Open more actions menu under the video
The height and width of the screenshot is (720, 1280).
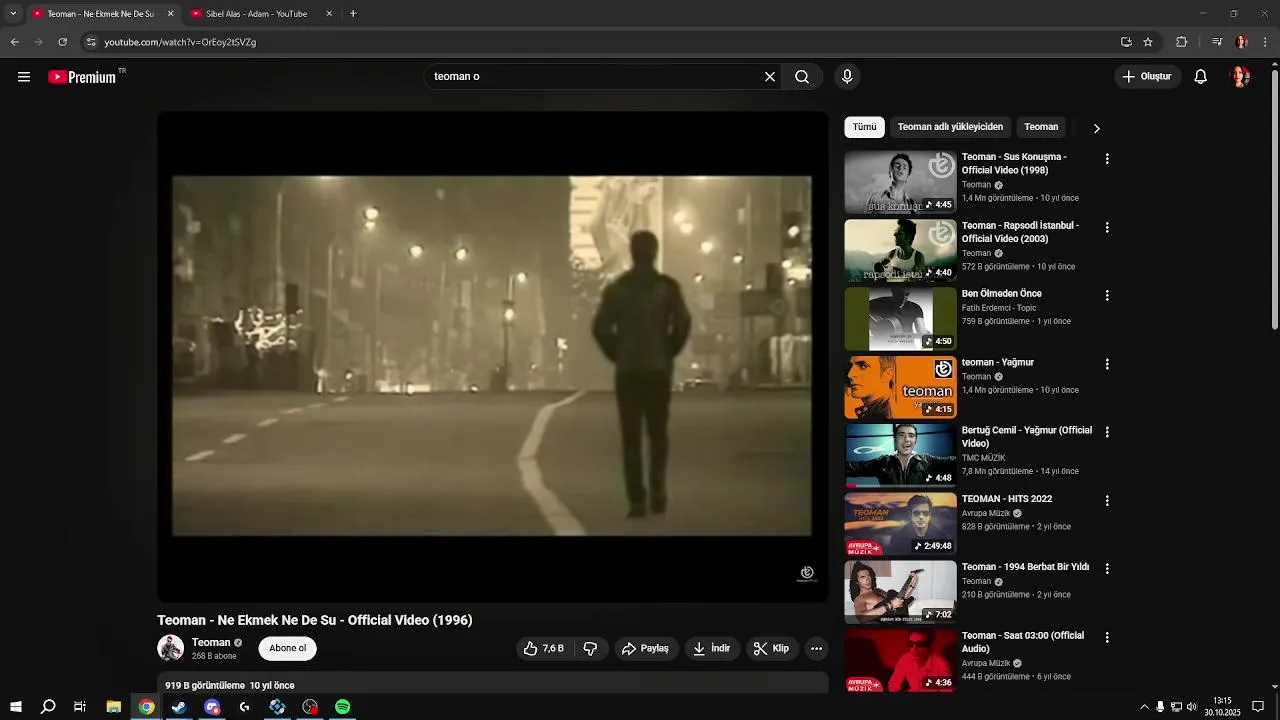(816, 649)
